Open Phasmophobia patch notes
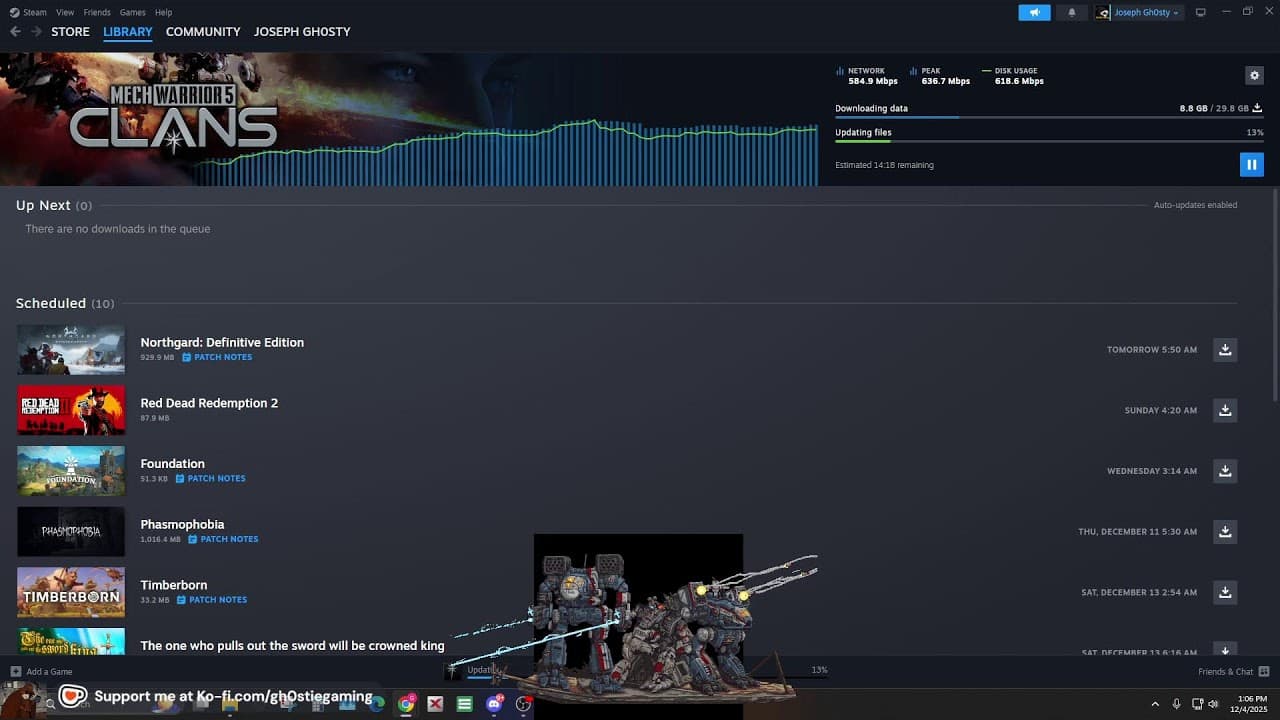This screenshot has height=720, width=1280. (223, 539)
